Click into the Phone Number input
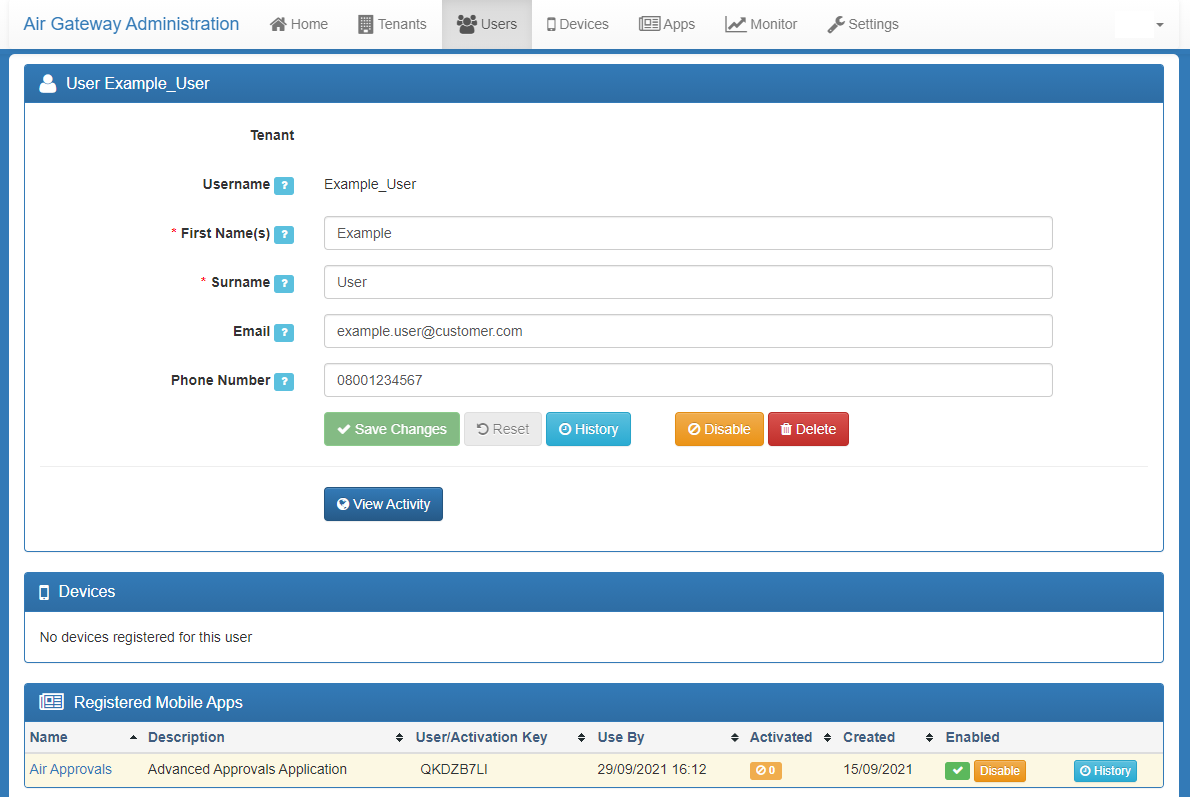 tap(688, 380)
